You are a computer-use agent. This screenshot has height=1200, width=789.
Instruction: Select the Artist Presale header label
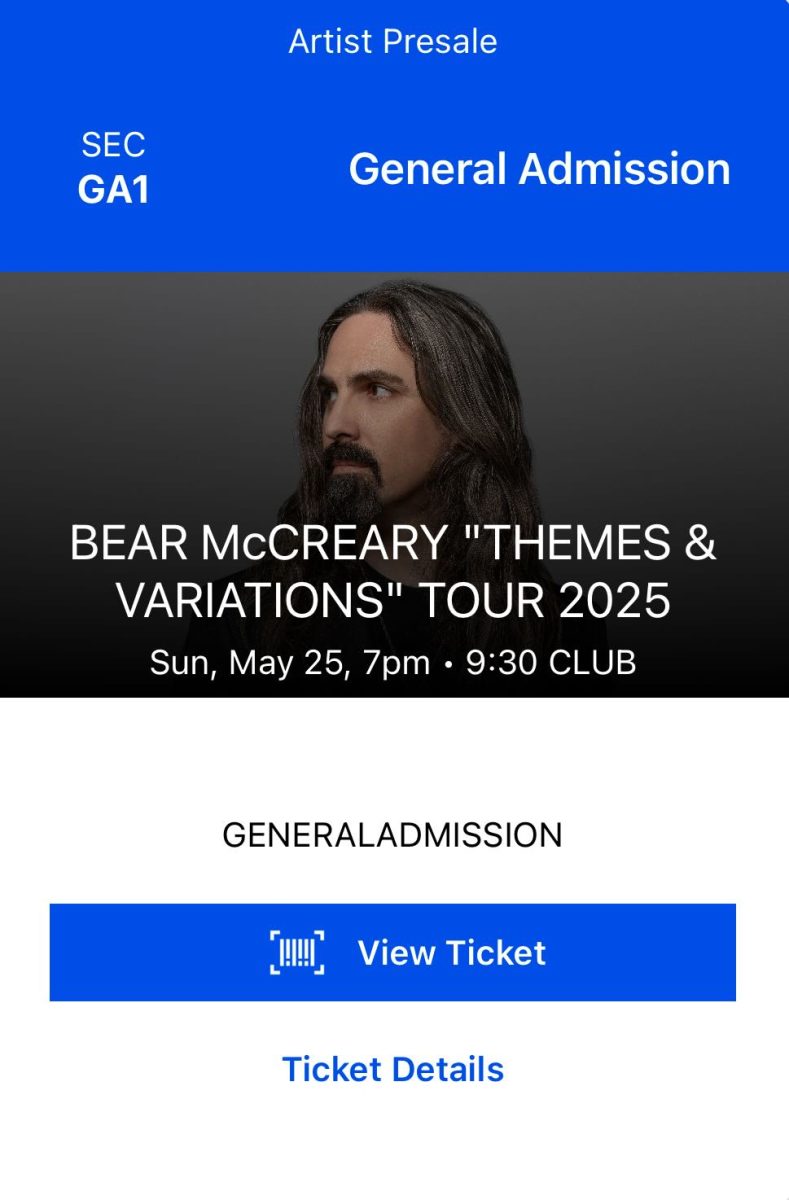(x=393, y=41)
